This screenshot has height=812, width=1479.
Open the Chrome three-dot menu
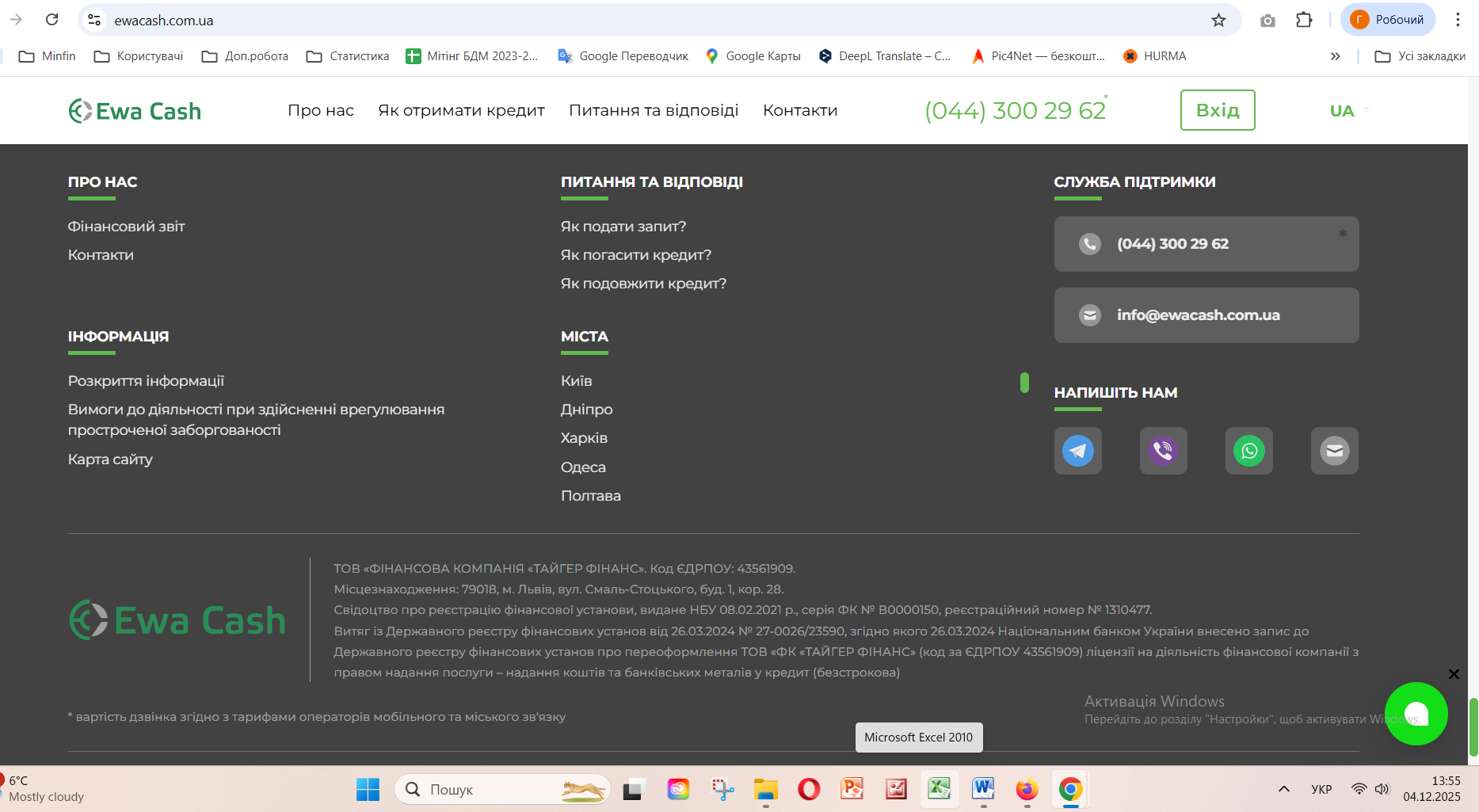click(x=1458, y=20)
